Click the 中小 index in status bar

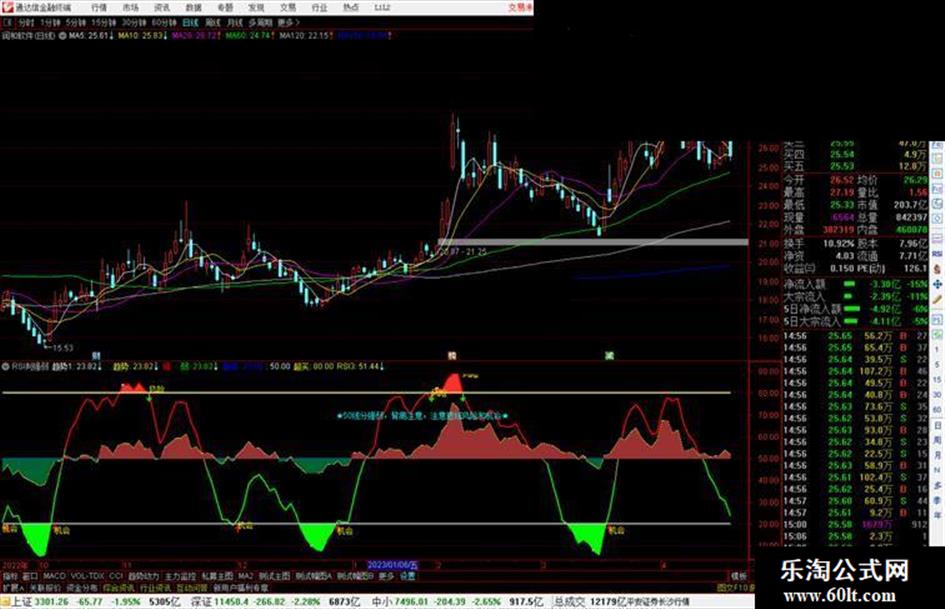point(381,602)
